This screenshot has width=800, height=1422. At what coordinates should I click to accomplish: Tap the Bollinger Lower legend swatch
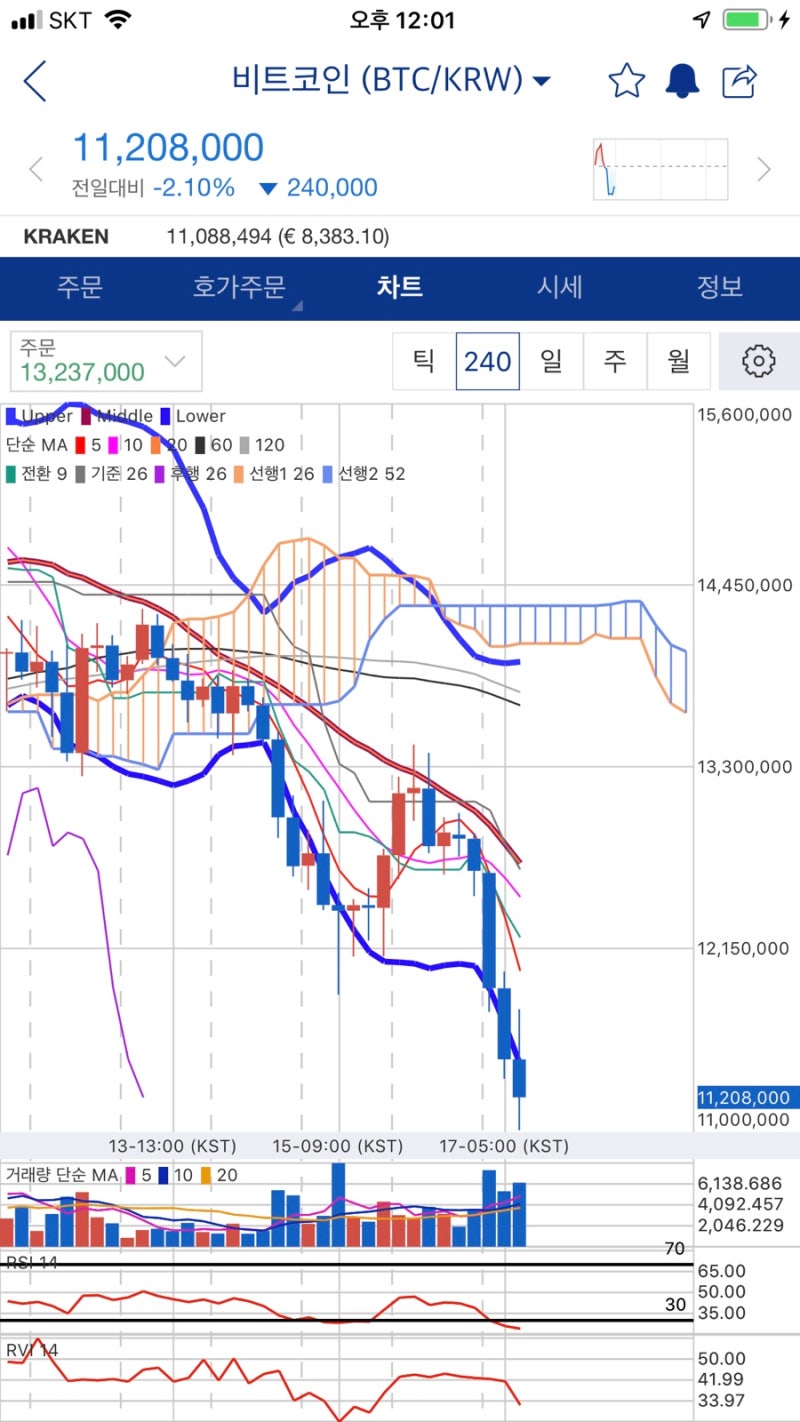tap(165, 416)
